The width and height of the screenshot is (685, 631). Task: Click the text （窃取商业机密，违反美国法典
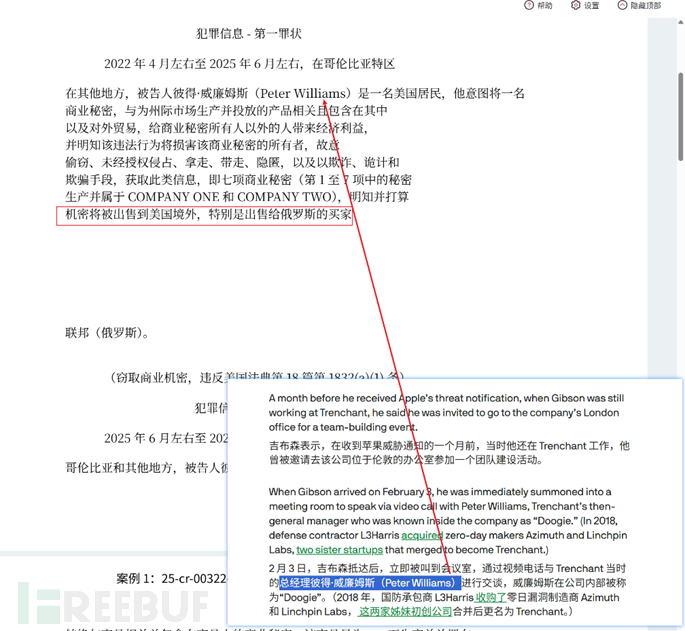pos(257,377)
